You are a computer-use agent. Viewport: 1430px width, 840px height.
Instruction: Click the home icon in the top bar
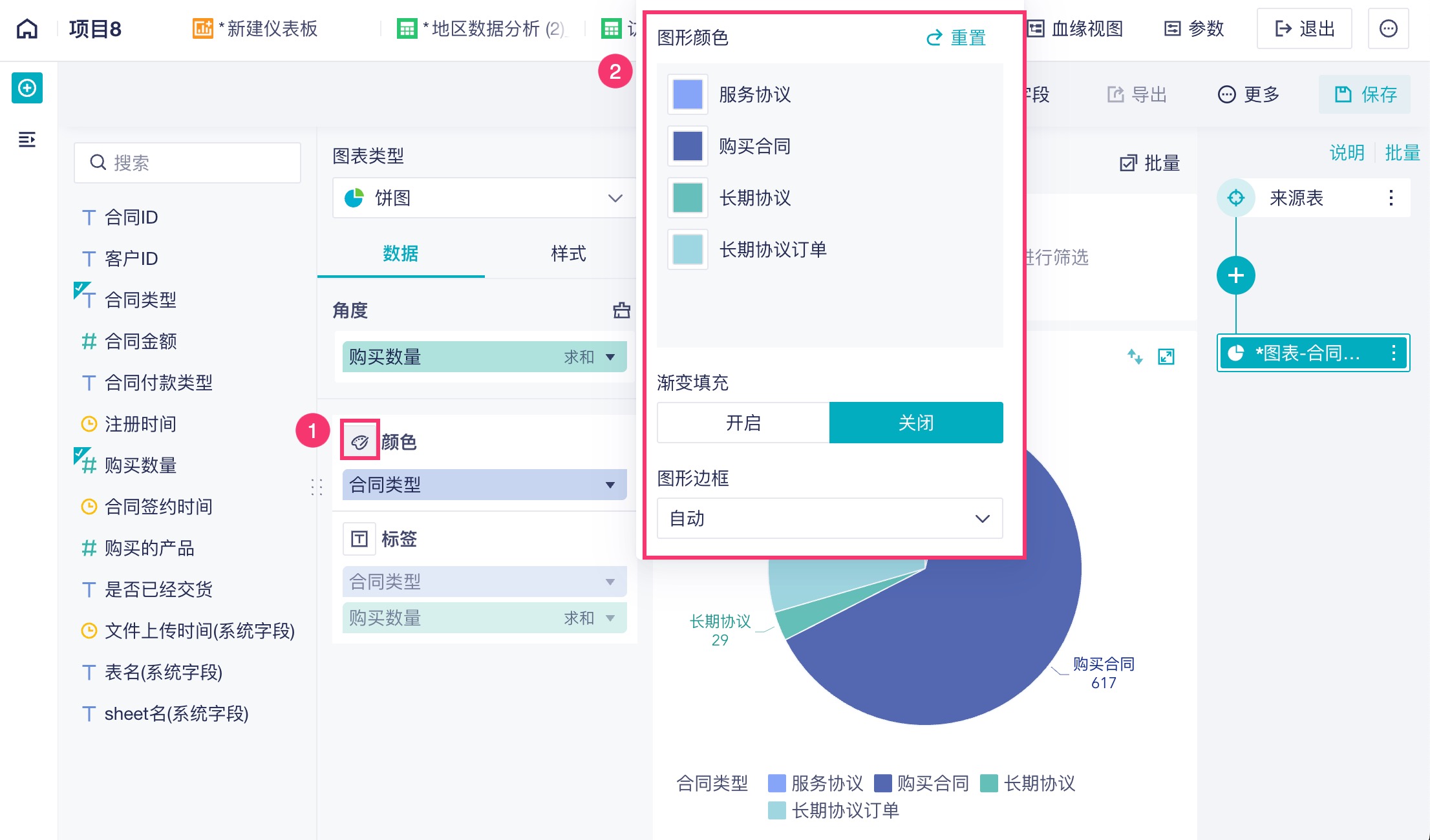(x=27, y=28)
